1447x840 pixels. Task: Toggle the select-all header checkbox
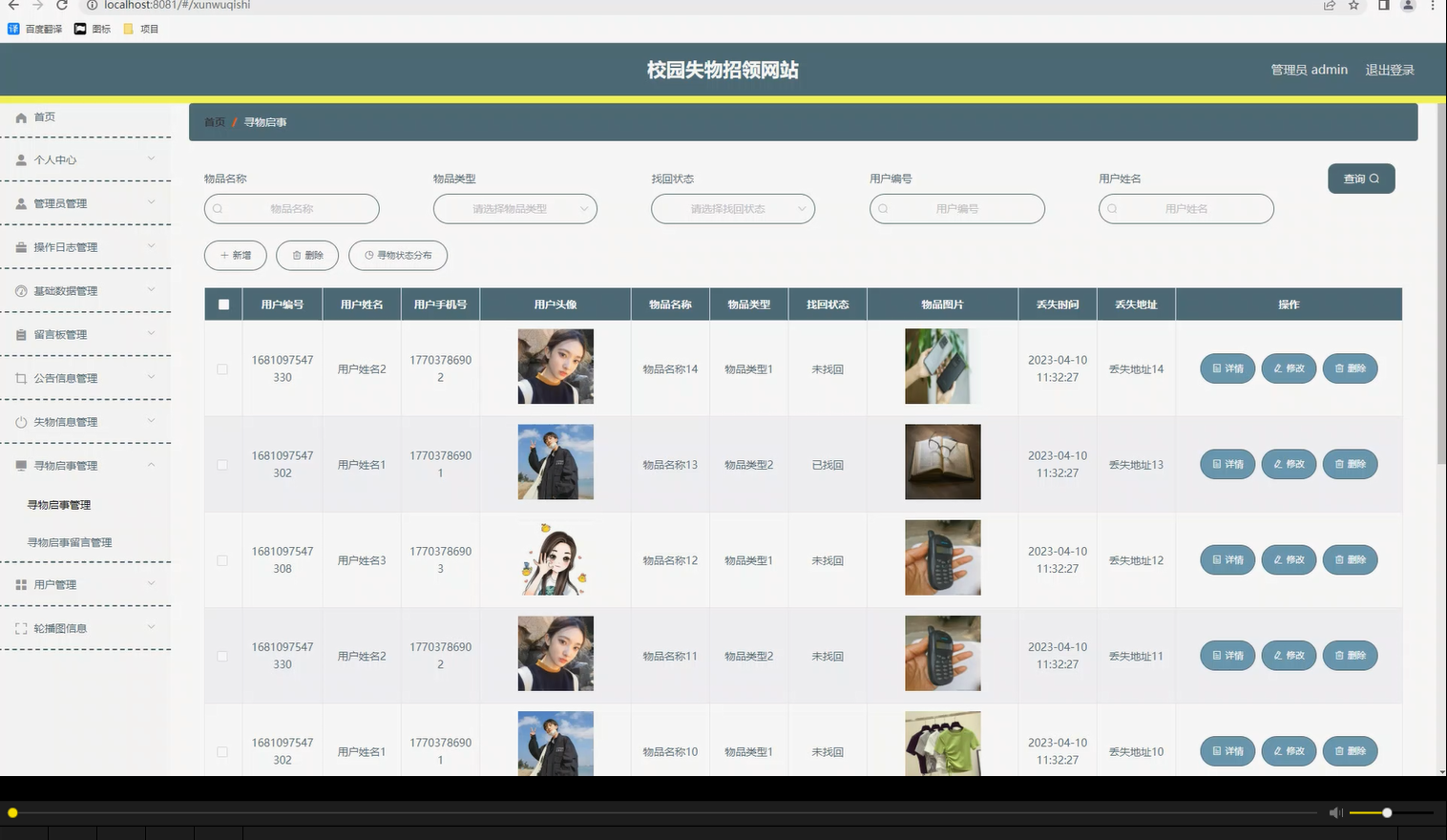223,304
